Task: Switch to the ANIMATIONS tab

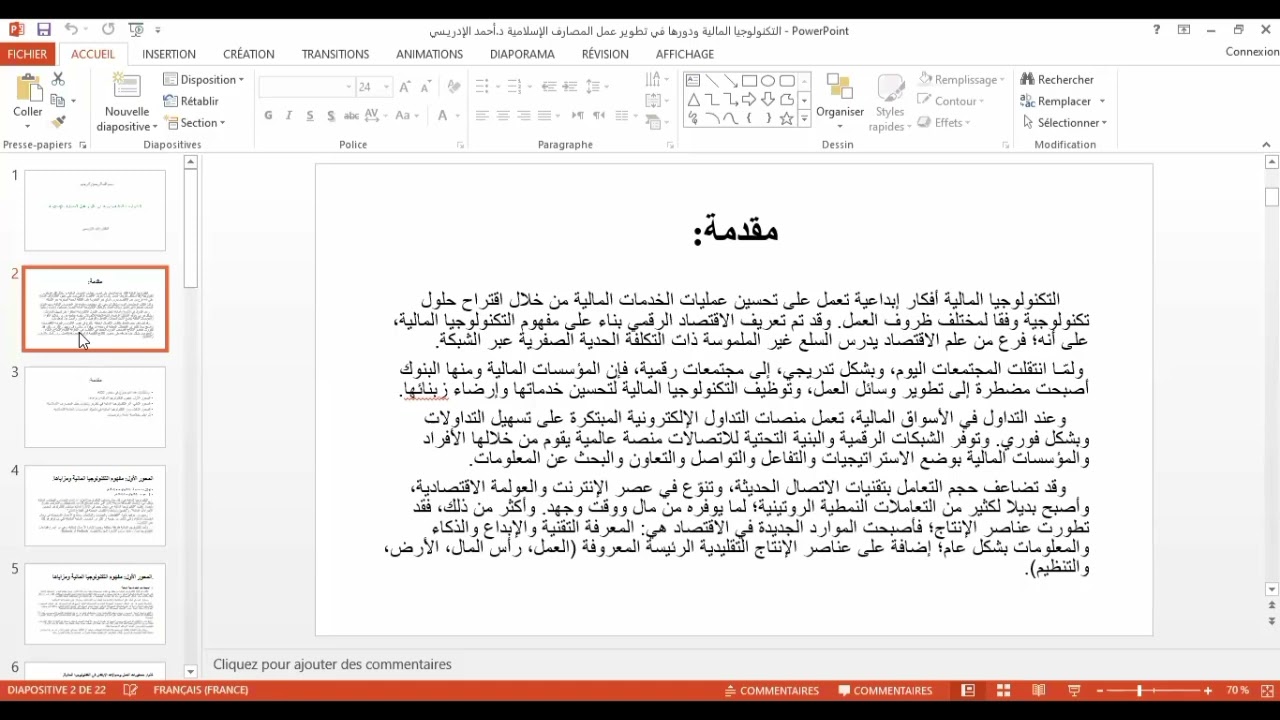Action: [x=429, y=54]
